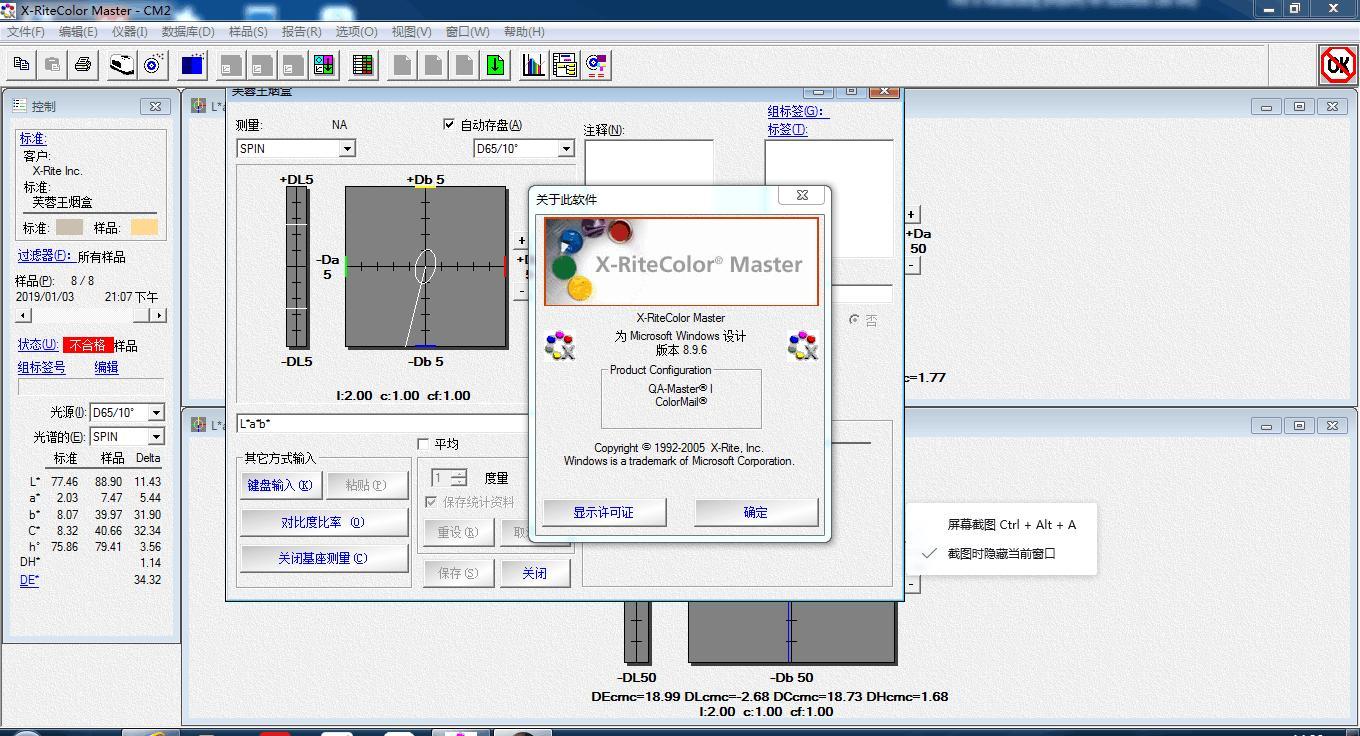Image resolution: width=1360 pixels, height=736 pixels.
Task: Click the 编辑 link beside 组标签号
Action: (x=106, y=367)
